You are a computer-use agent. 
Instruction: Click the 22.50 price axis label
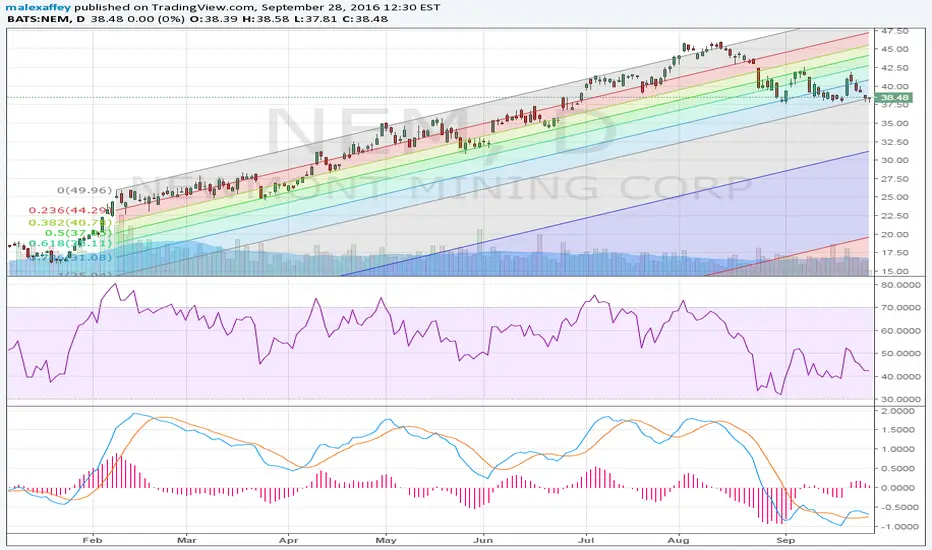(x=895, y=216)
